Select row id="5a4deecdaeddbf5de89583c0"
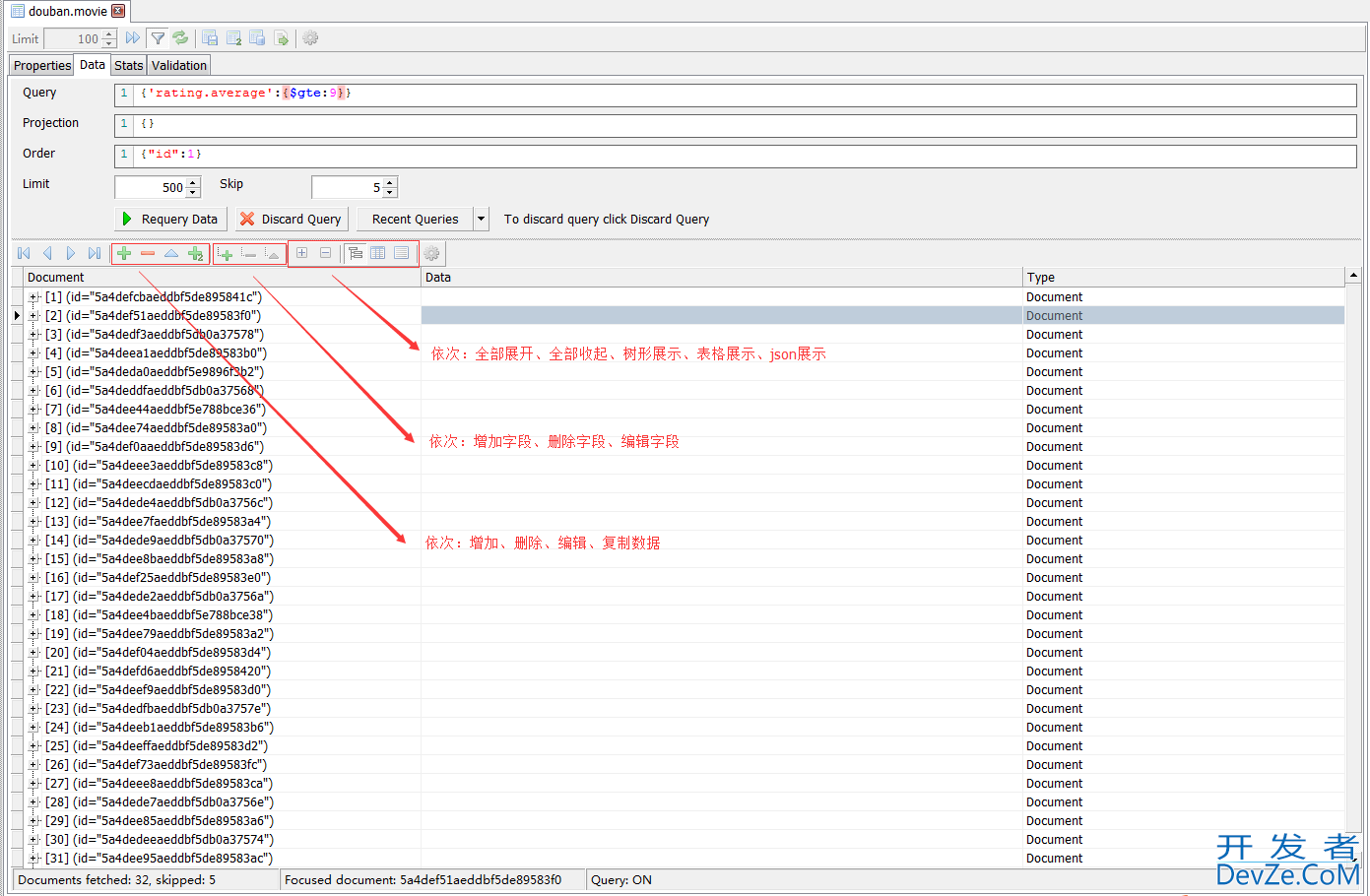1370x896 pixels. [x=159, y=483]
